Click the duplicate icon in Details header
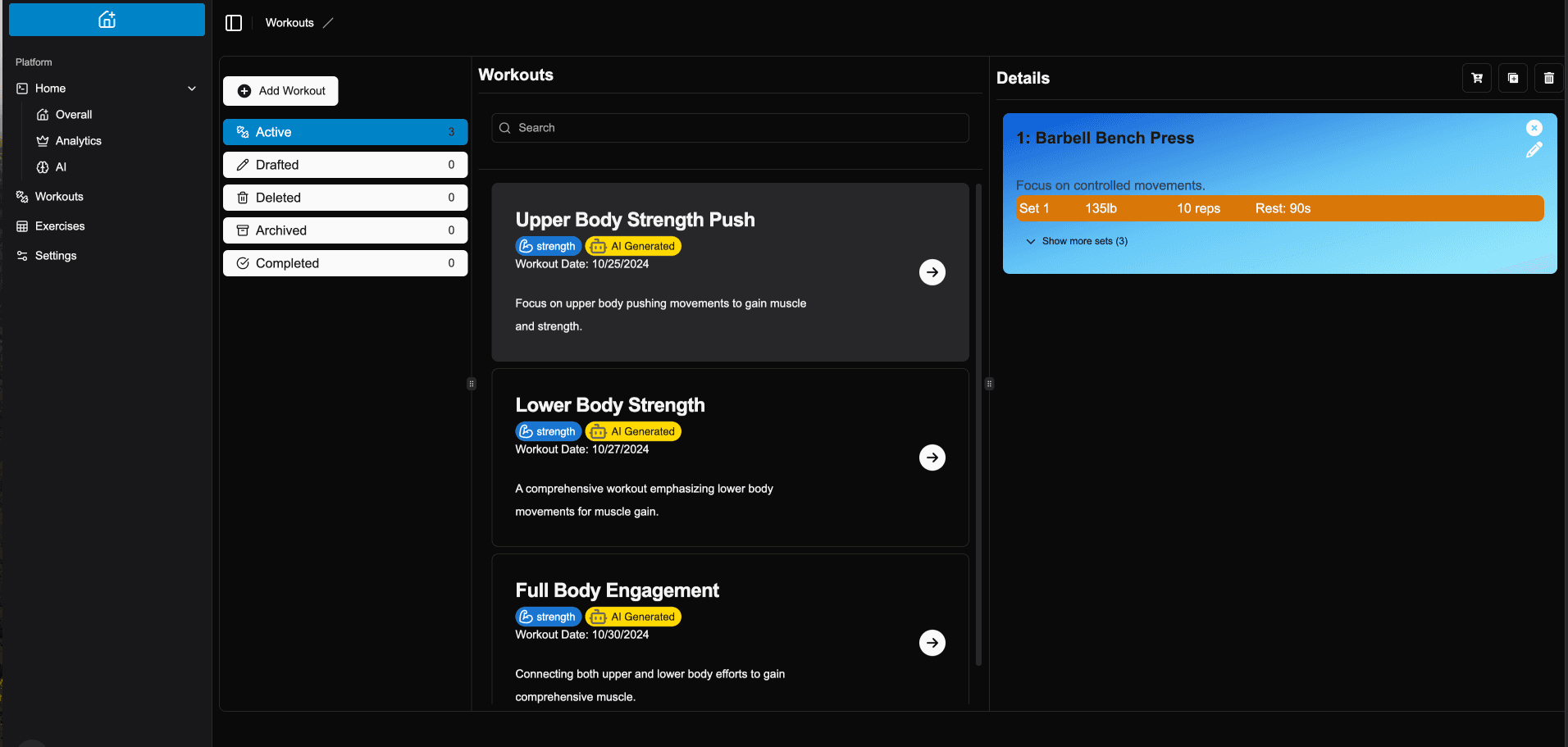 [1513, 78]
